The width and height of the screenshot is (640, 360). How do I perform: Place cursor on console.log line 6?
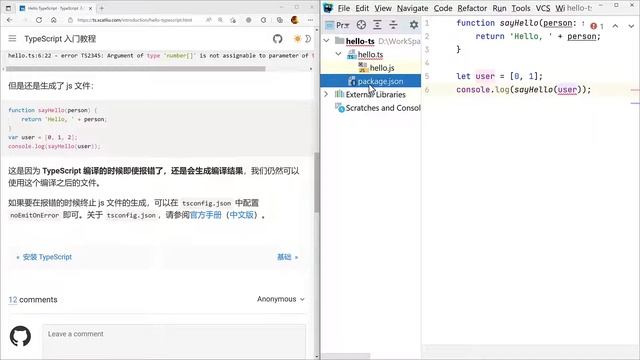(523, 89)
